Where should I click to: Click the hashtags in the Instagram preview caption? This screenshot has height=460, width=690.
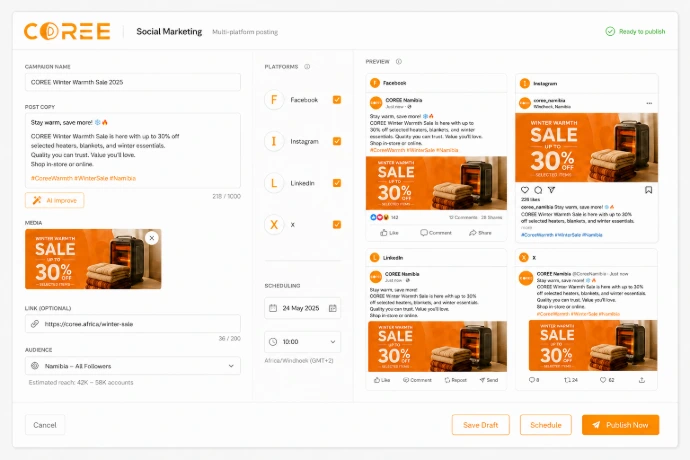click(x=562, y=235)
